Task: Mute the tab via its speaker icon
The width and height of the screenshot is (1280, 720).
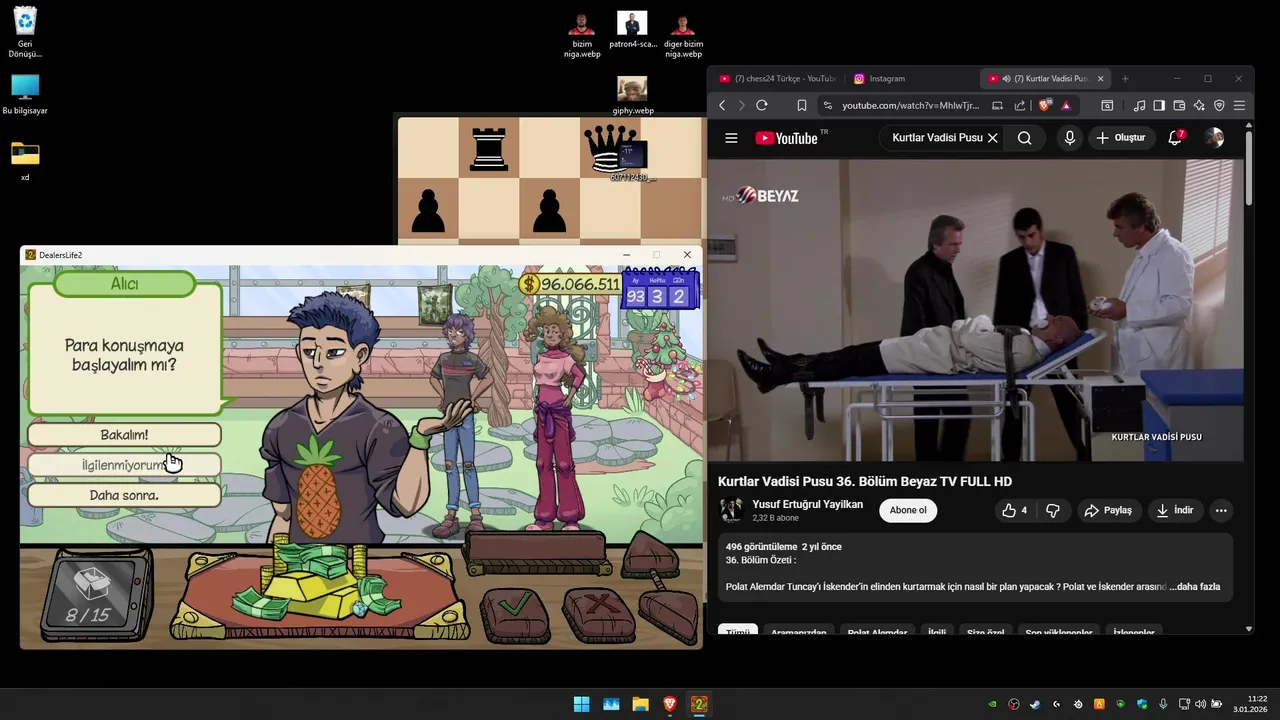Action: tap(1006, 78)
